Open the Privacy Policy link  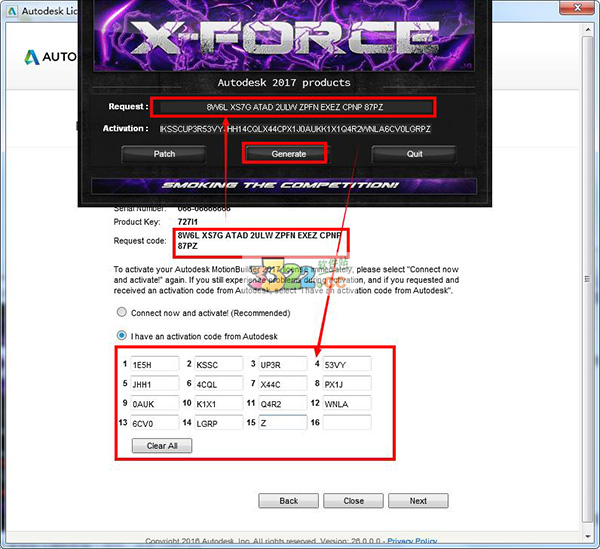tap(412, 541)
